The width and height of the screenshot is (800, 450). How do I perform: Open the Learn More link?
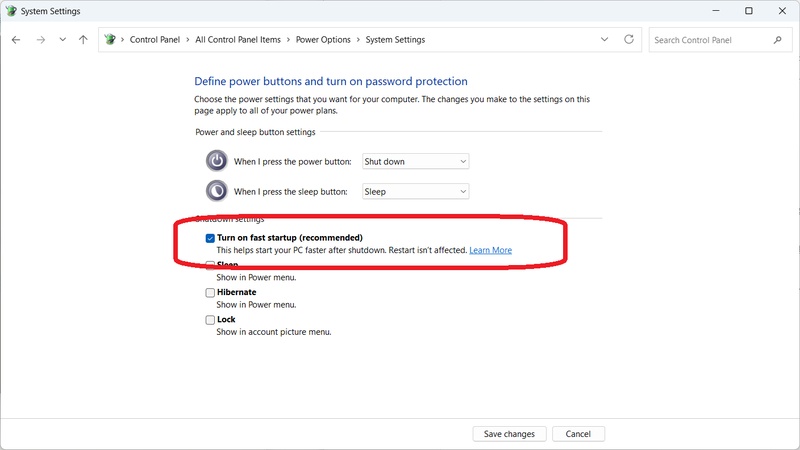(x=490, y=250)
